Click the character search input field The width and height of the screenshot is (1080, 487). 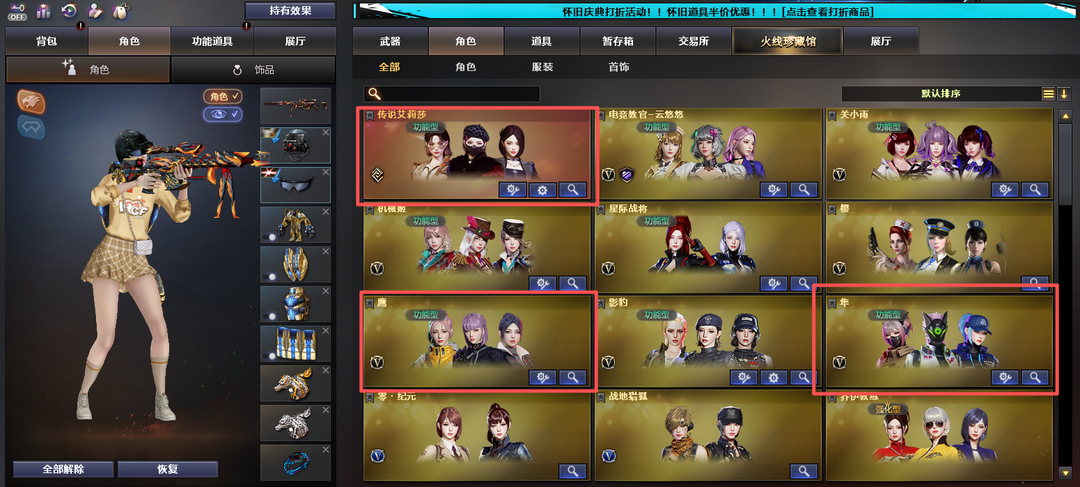pos(453,94)
